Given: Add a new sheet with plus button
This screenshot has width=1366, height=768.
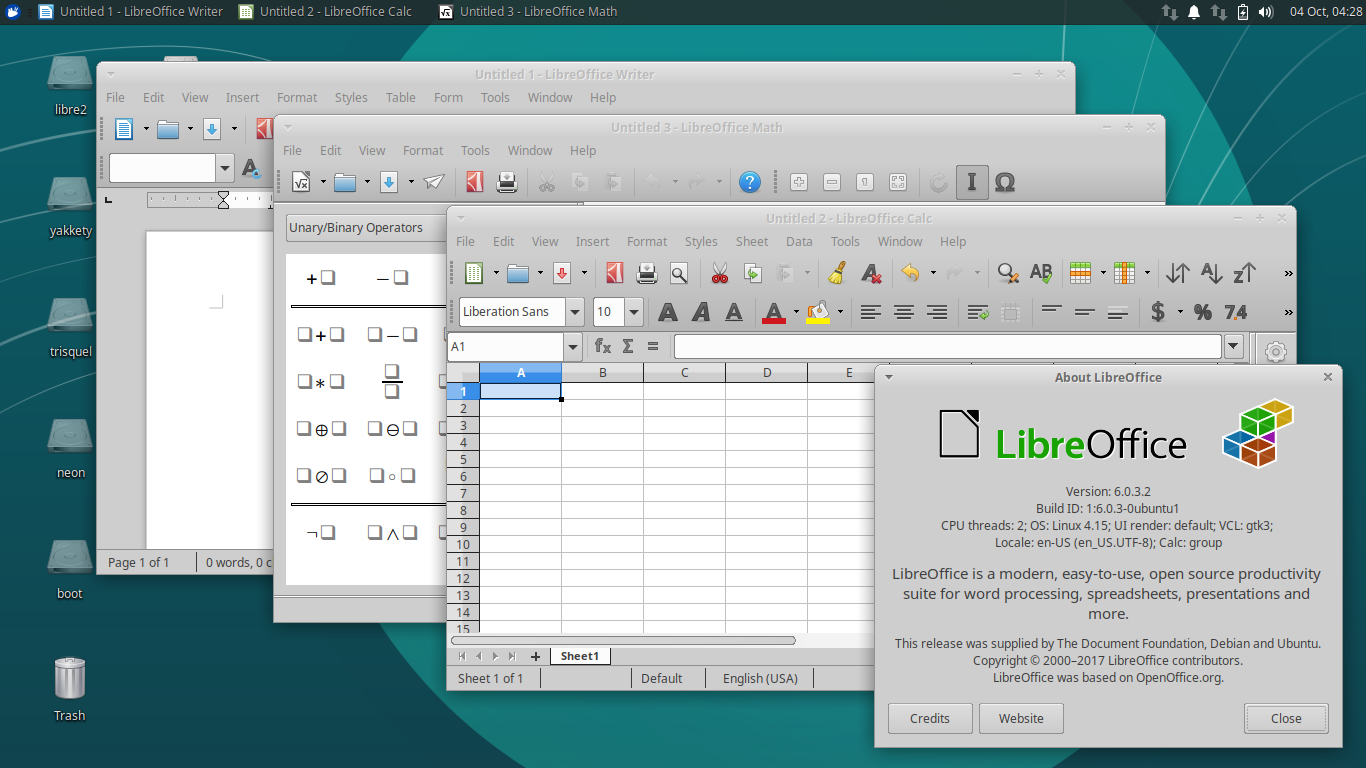Looking at the screenshot, I should 535,656.
